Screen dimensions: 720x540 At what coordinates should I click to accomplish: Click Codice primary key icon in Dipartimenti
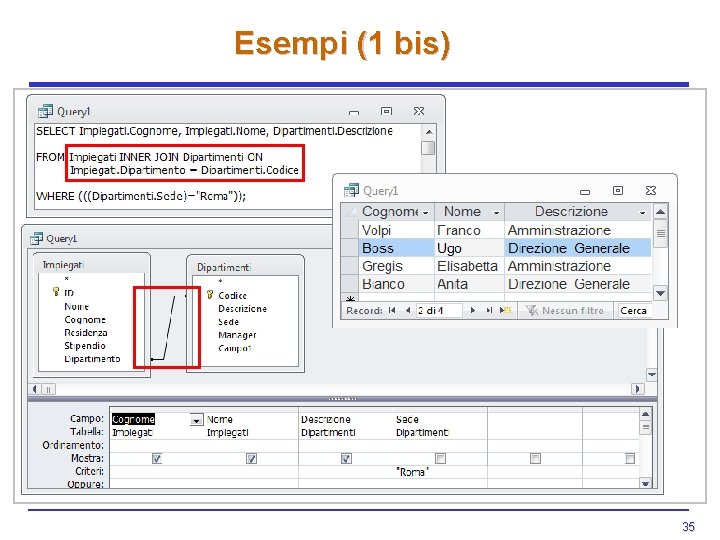[x=210, y=295]
